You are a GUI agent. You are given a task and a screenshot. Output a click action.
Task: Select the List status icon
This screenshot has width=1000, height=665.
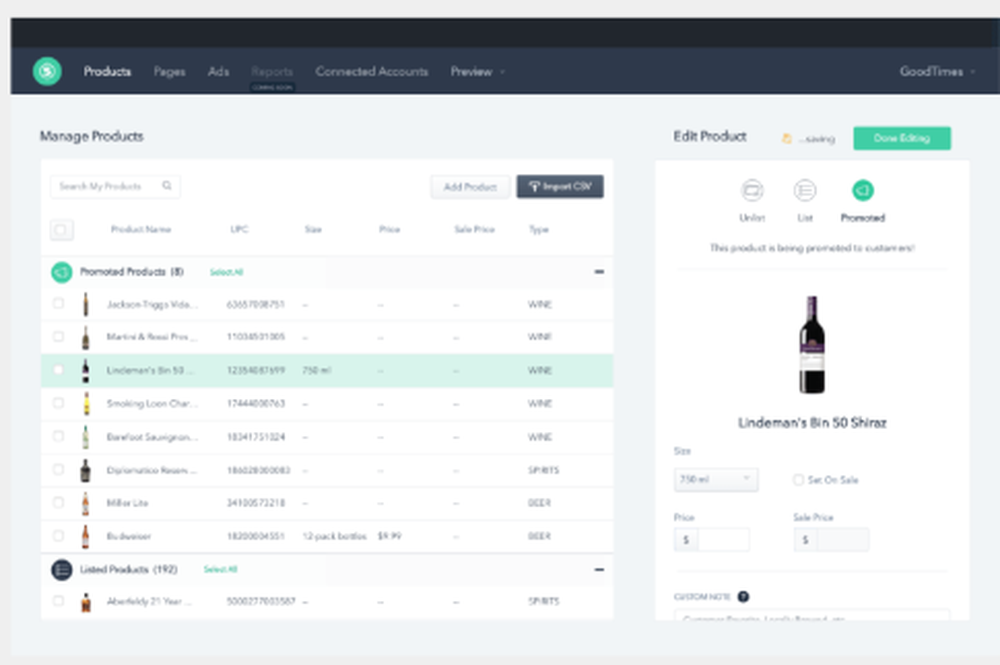[805, 190]
